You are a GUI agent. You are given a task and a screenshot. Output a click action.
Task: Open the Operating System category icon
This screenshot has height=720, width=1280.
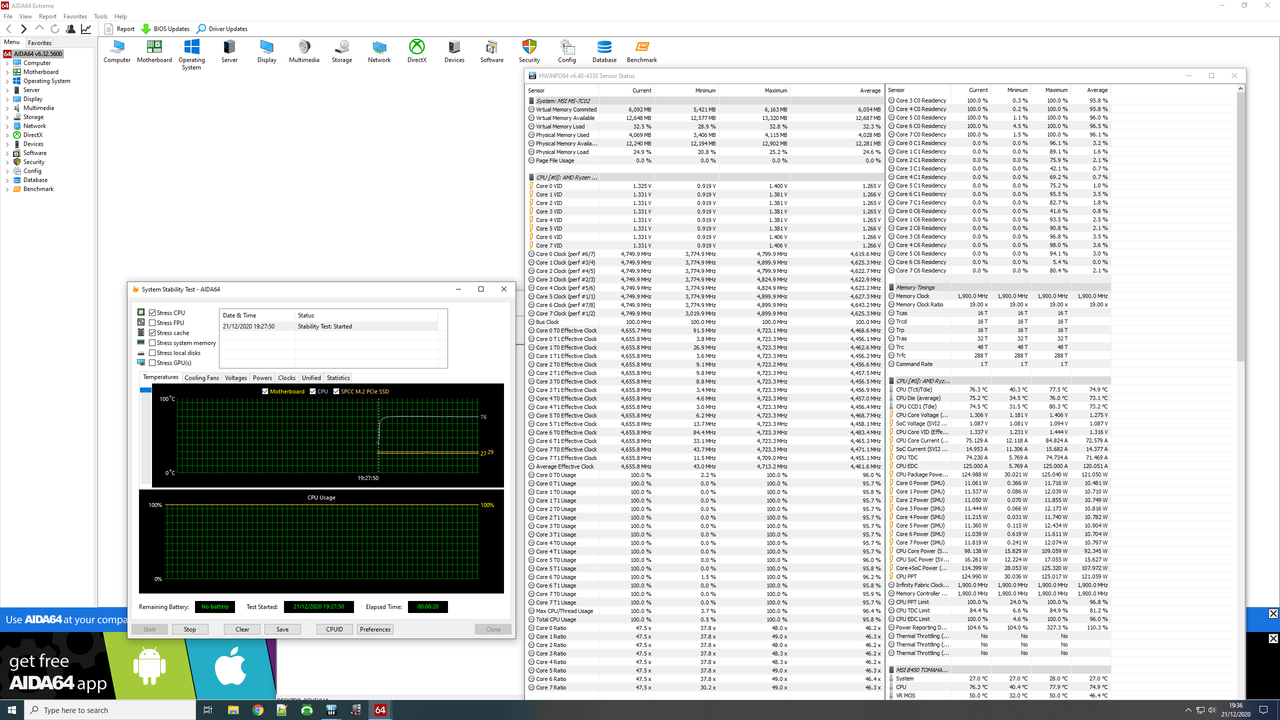click(x=192, y=54)
